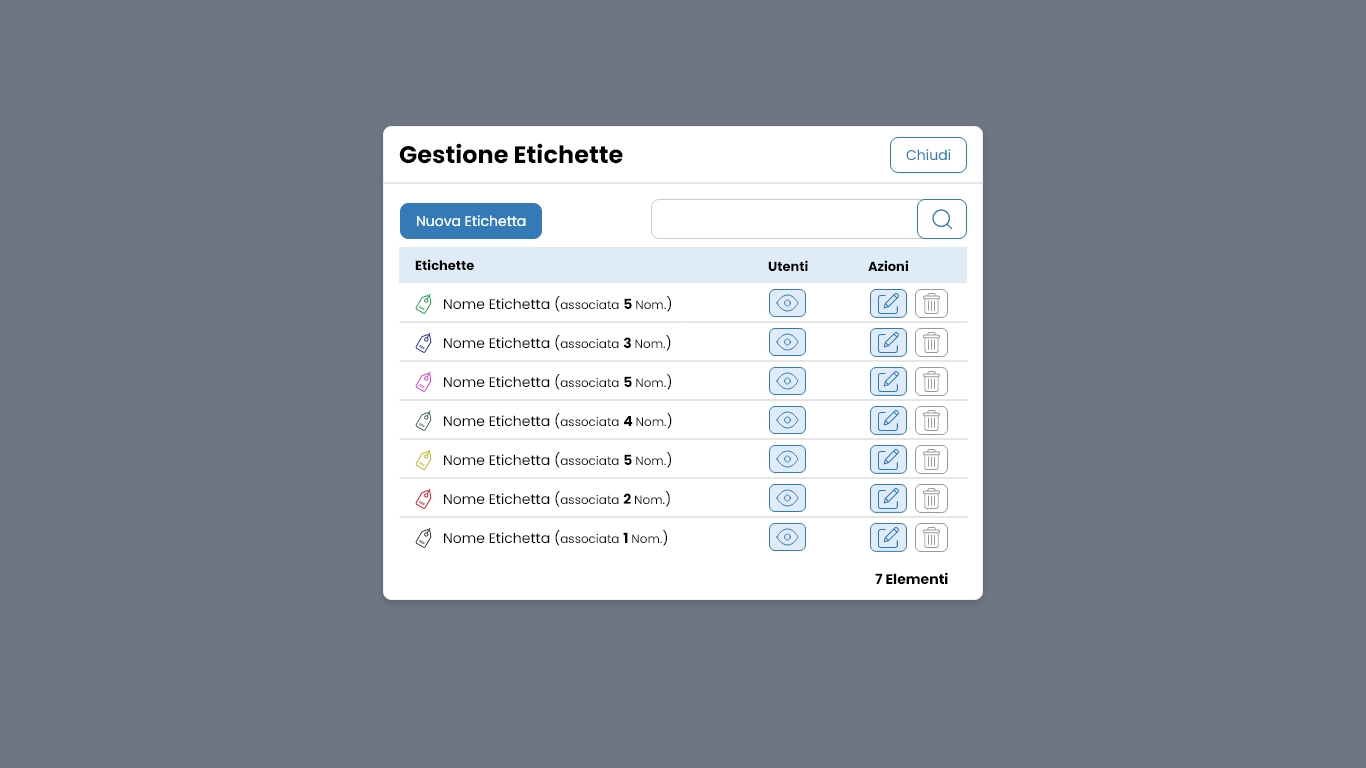Click the search magnifier icon
The width and height of the screenshot is (1366, 768).
tap(941, 219)
